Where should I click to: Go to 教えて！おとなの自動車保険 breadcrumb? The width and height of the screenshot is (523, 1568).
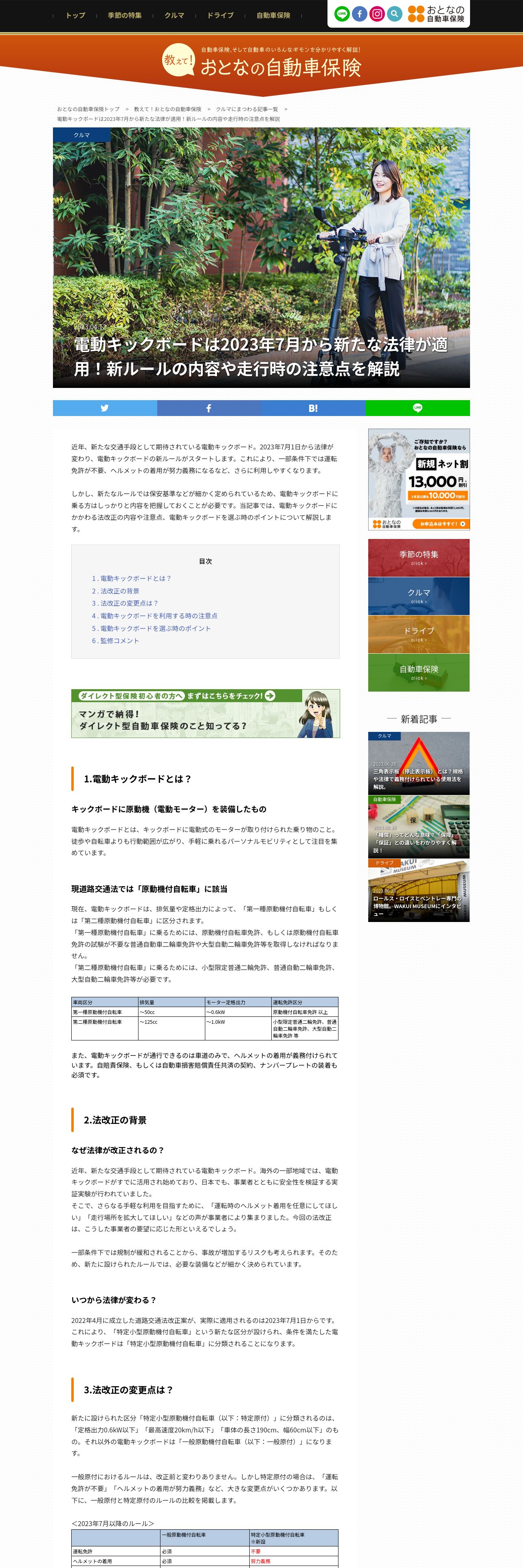coord(167,109)
